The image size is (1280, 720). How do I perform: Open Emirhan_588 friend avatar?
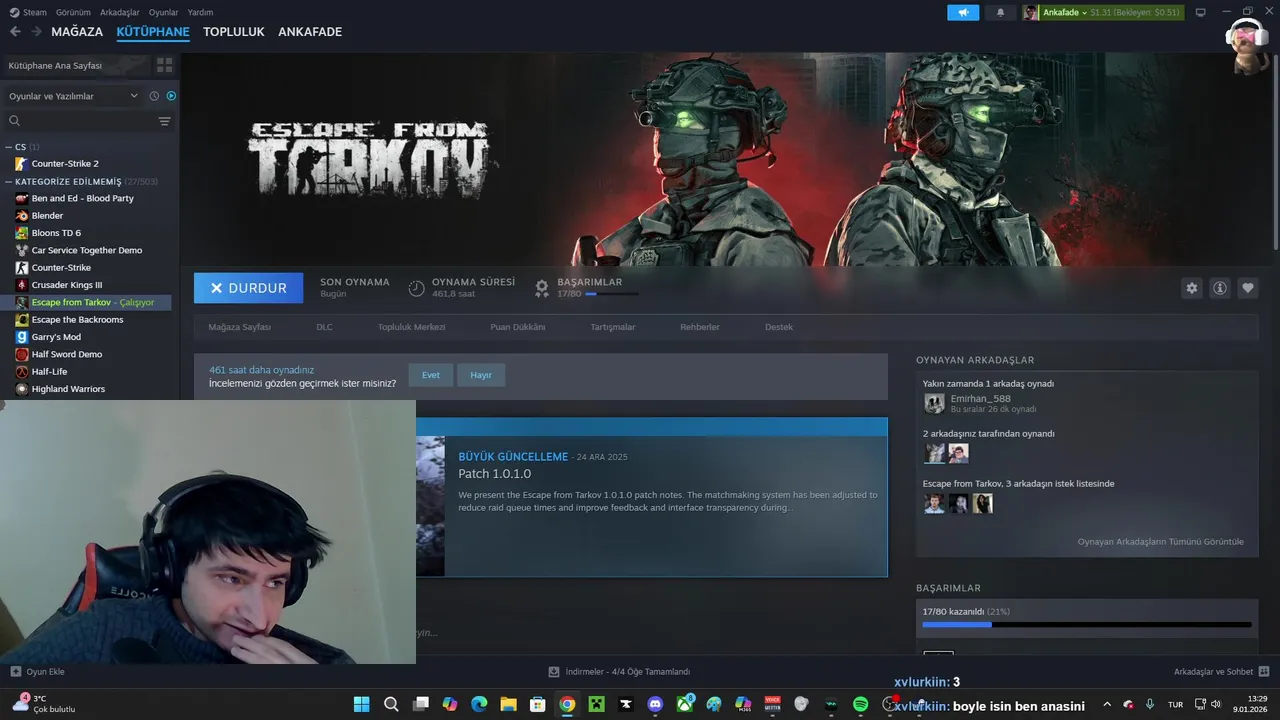934,403
